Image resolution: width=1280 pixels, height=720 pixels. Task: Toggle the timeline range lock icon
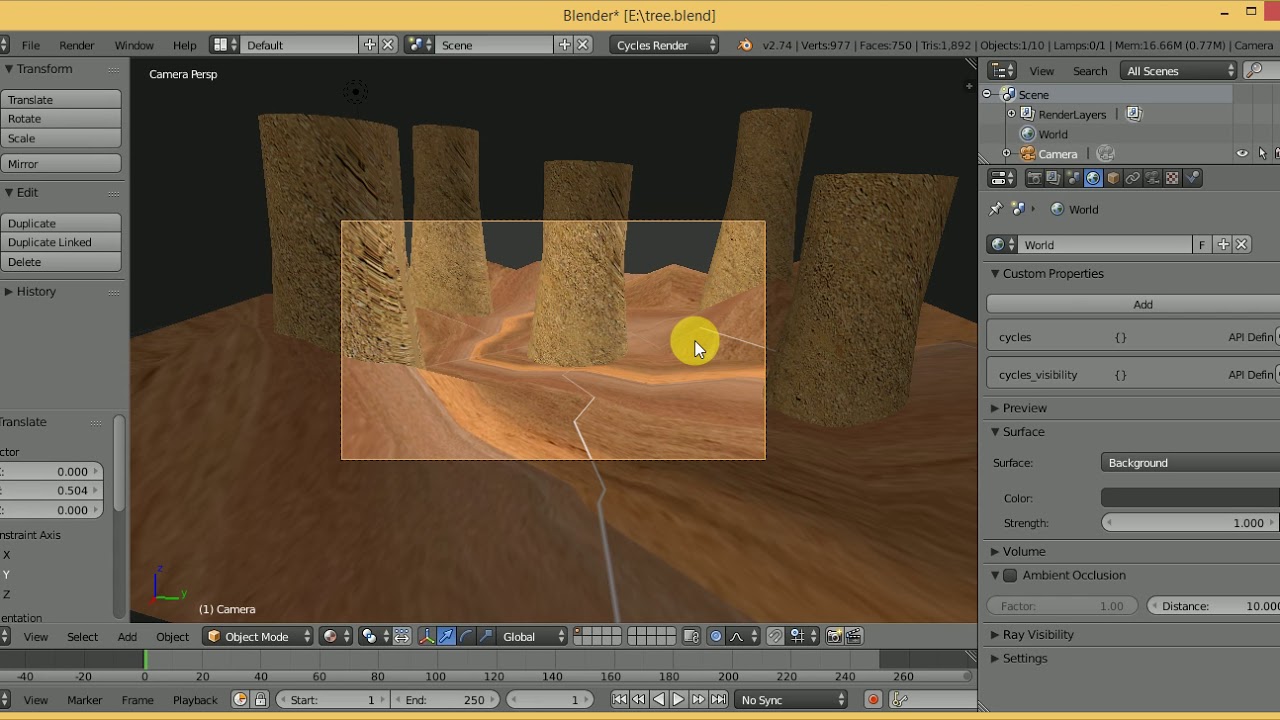[260, 700]
